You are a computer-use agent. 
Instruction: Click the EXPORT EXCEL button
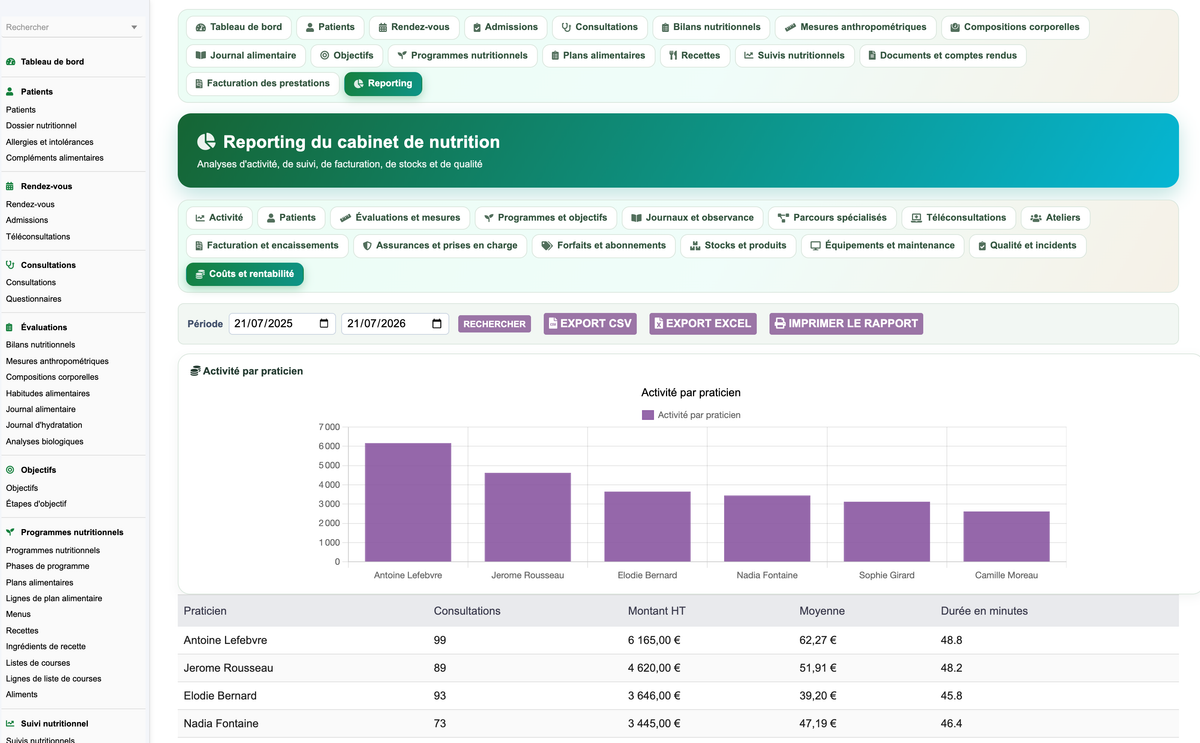pyautogui.click(x=704, y=324)
